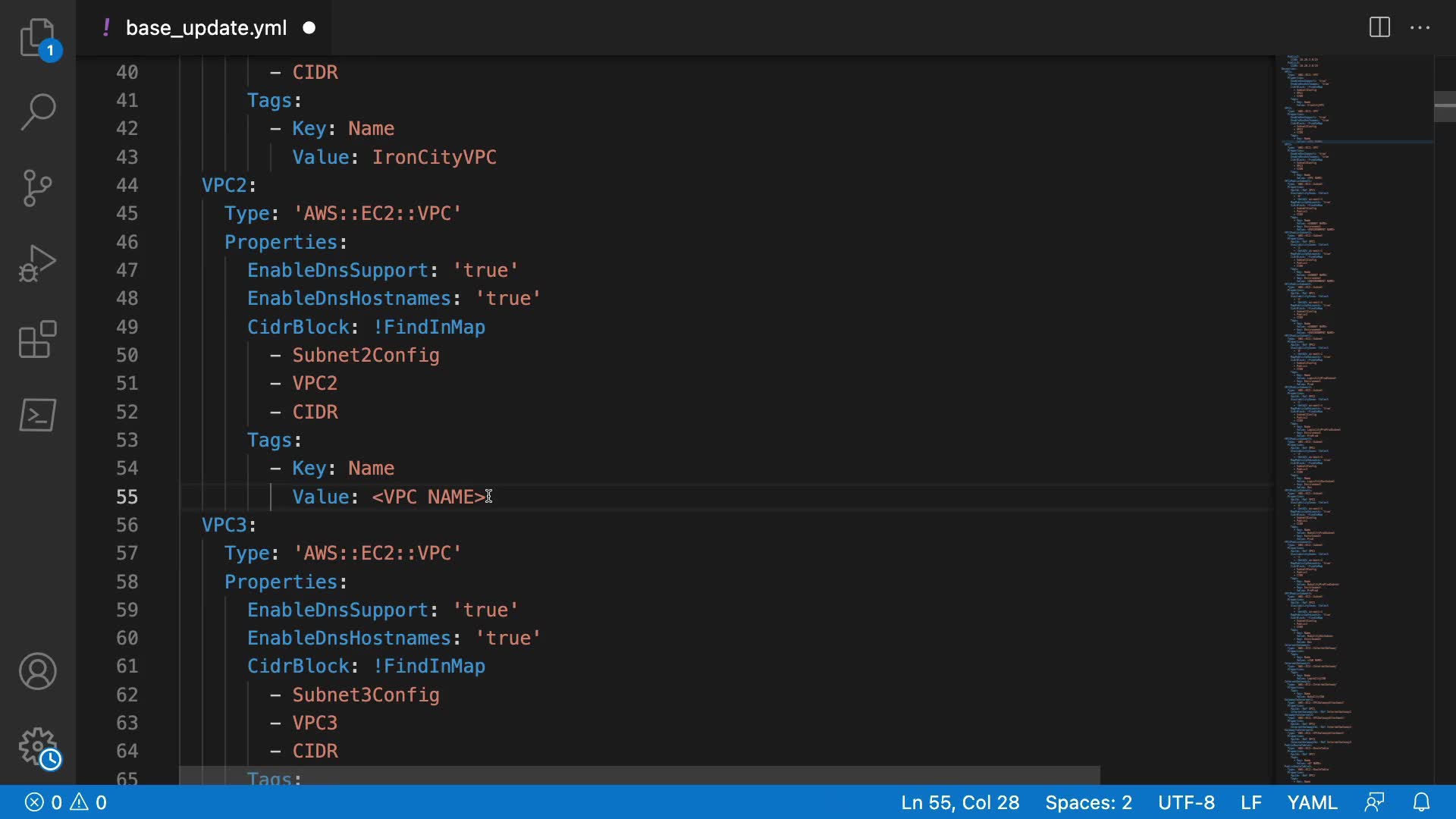Click the unsaved dot on base_update.yml tab
Viewport: 1456px width, 819px height.
click(309, 28)
